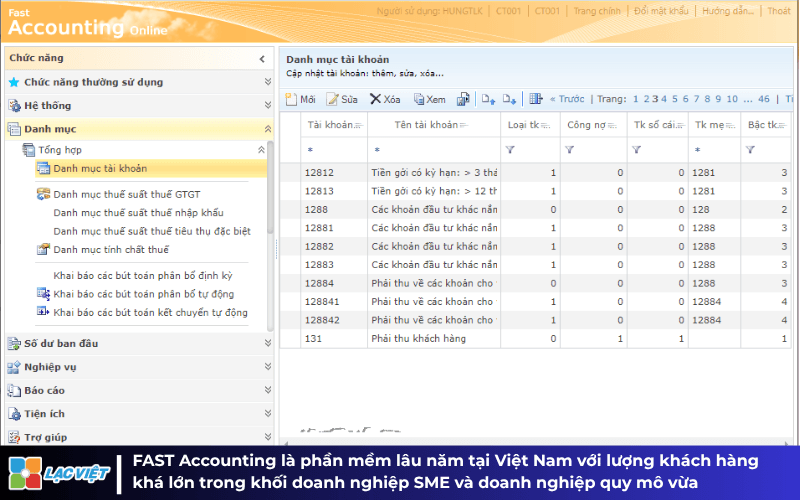The width and height of the screenshot is (800, 500).
Task: Click the Thoát logout link
Action: (x=779, y=11)
